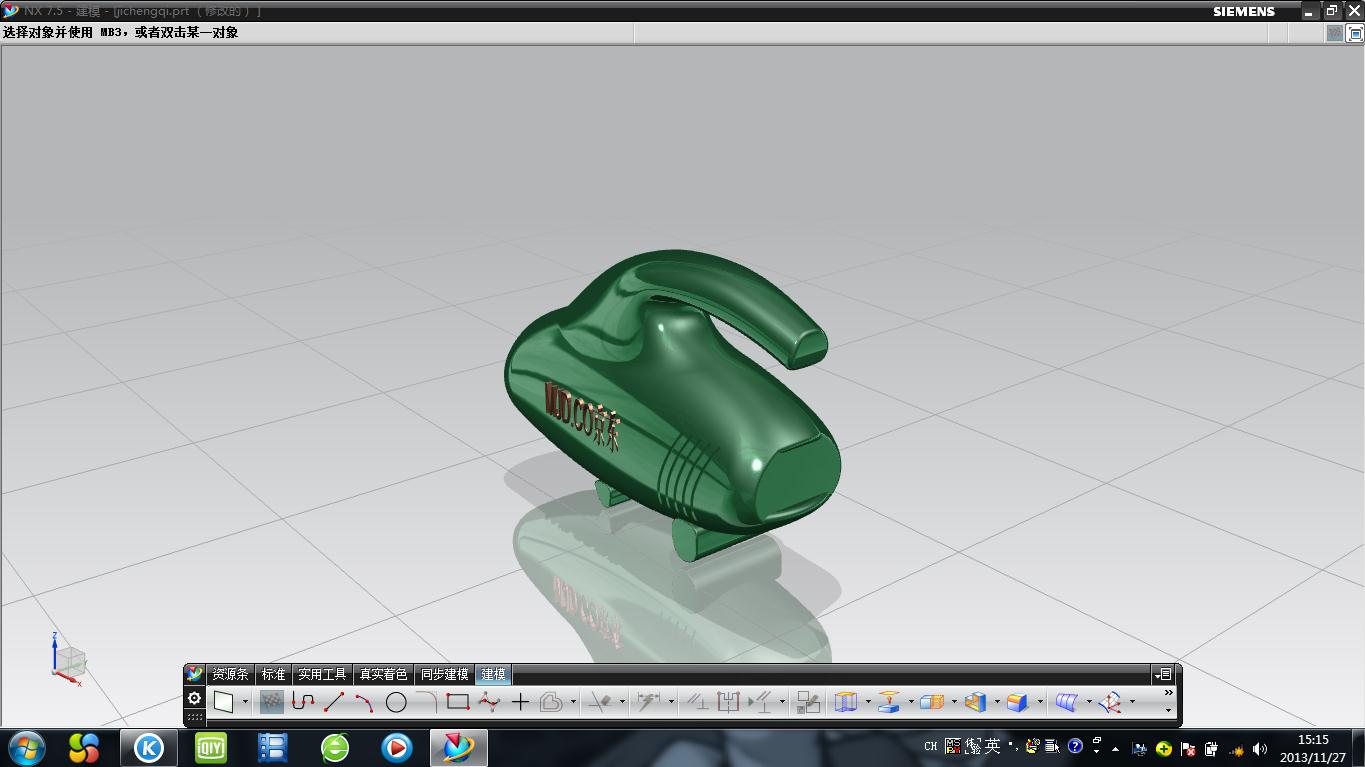Screen dimensions: 1365x767
Task: Select the Arc tool
Action: click(365, 702)
